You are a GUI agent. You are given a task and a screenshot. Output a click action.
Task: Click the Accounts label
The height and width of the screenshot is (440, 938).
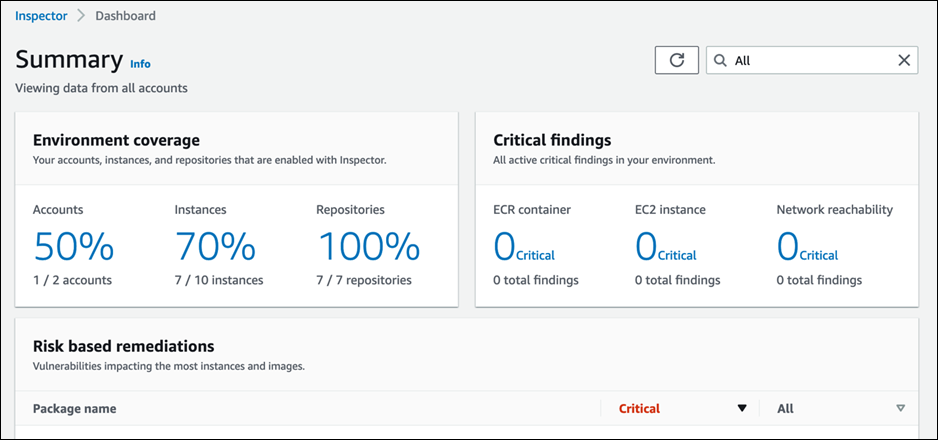pyautogui.click(x=58, y=210)
